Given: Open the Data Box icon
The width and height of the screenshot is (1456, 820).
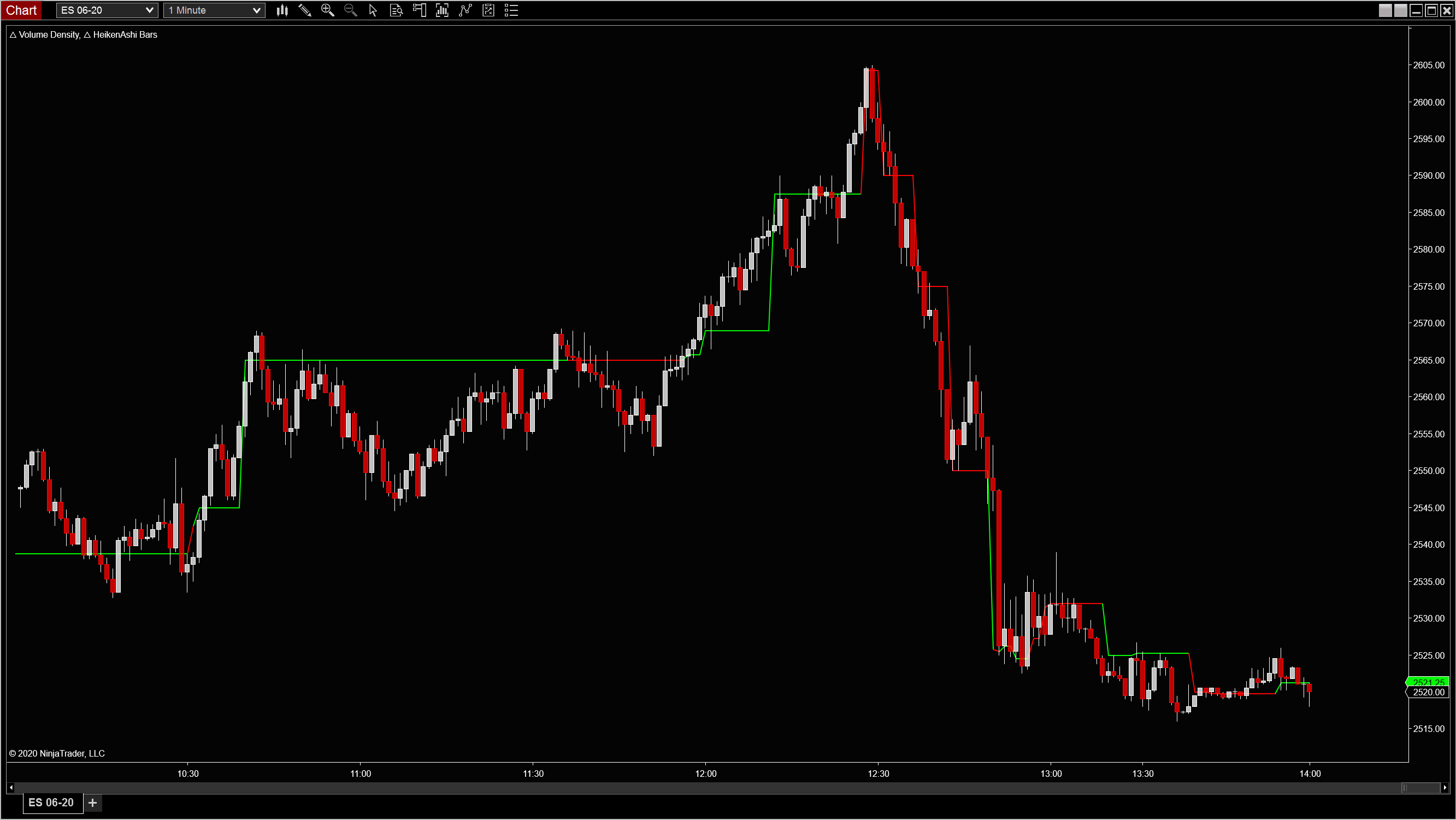Looking at the screenshot, I should 396,10.
